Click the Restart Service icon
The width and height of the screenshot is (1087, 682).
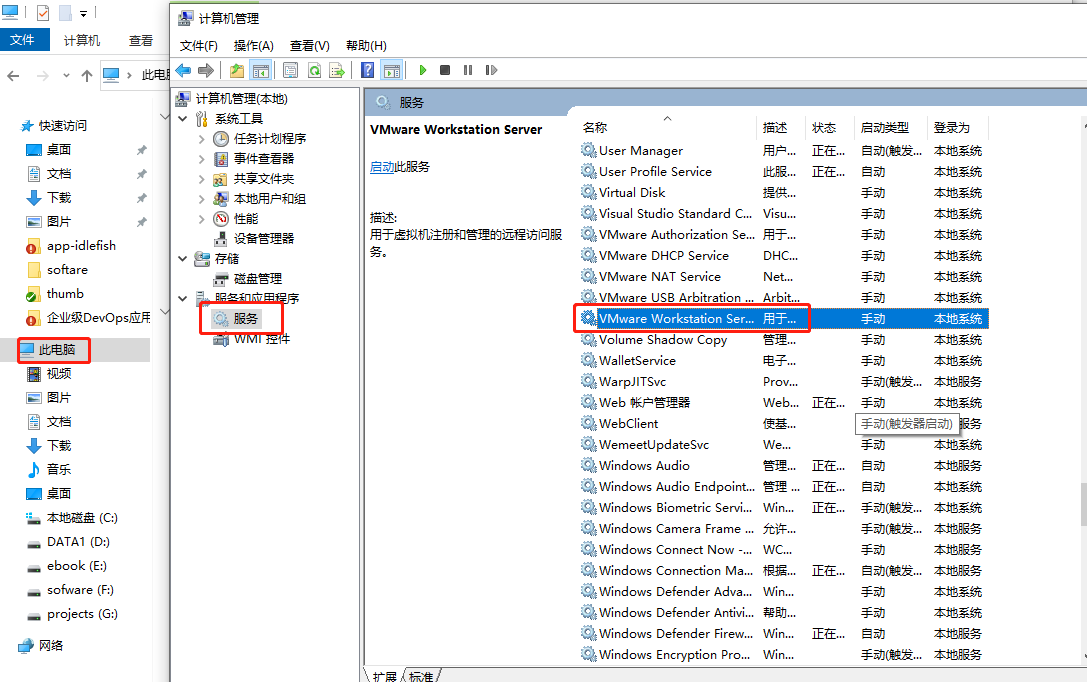click(492, 70)
